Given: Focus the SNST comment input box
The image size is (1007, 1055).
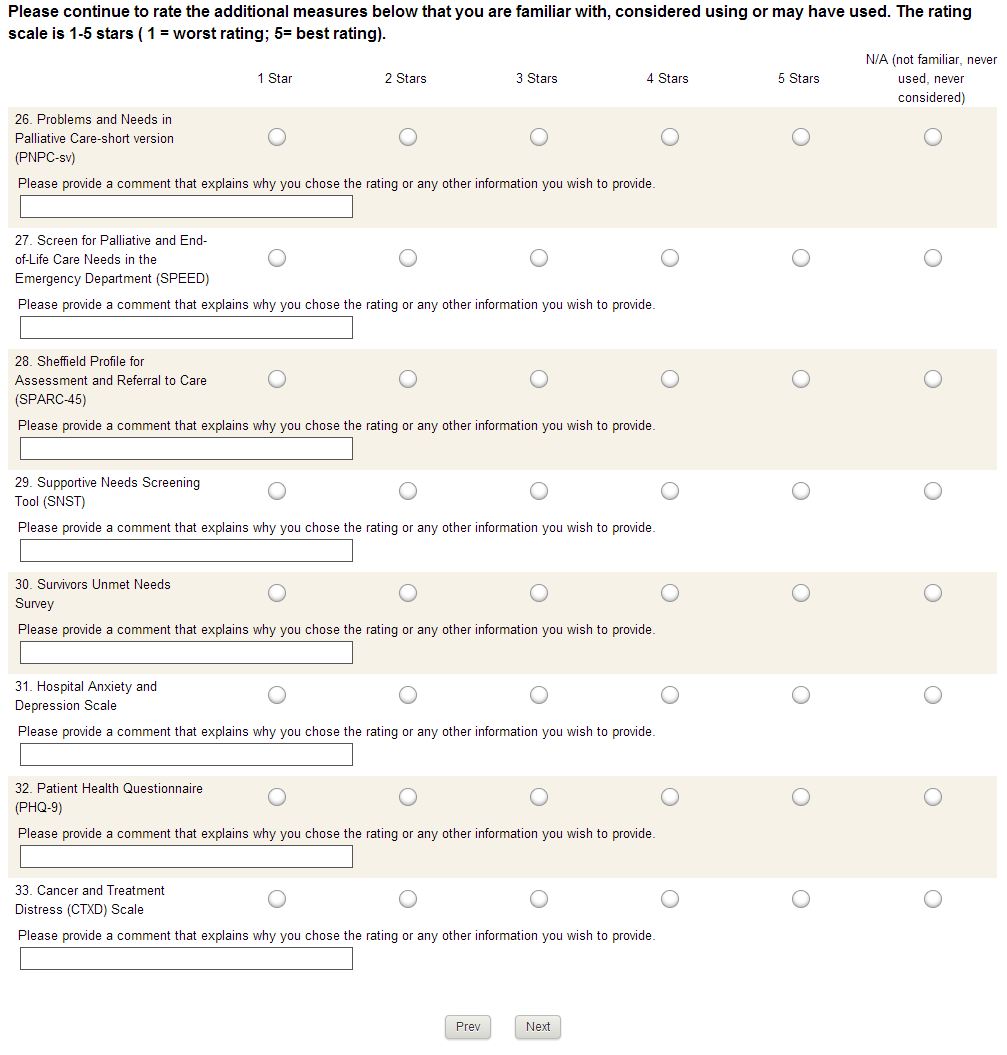Looking at the screenshot, I should [x=186, y=551].
